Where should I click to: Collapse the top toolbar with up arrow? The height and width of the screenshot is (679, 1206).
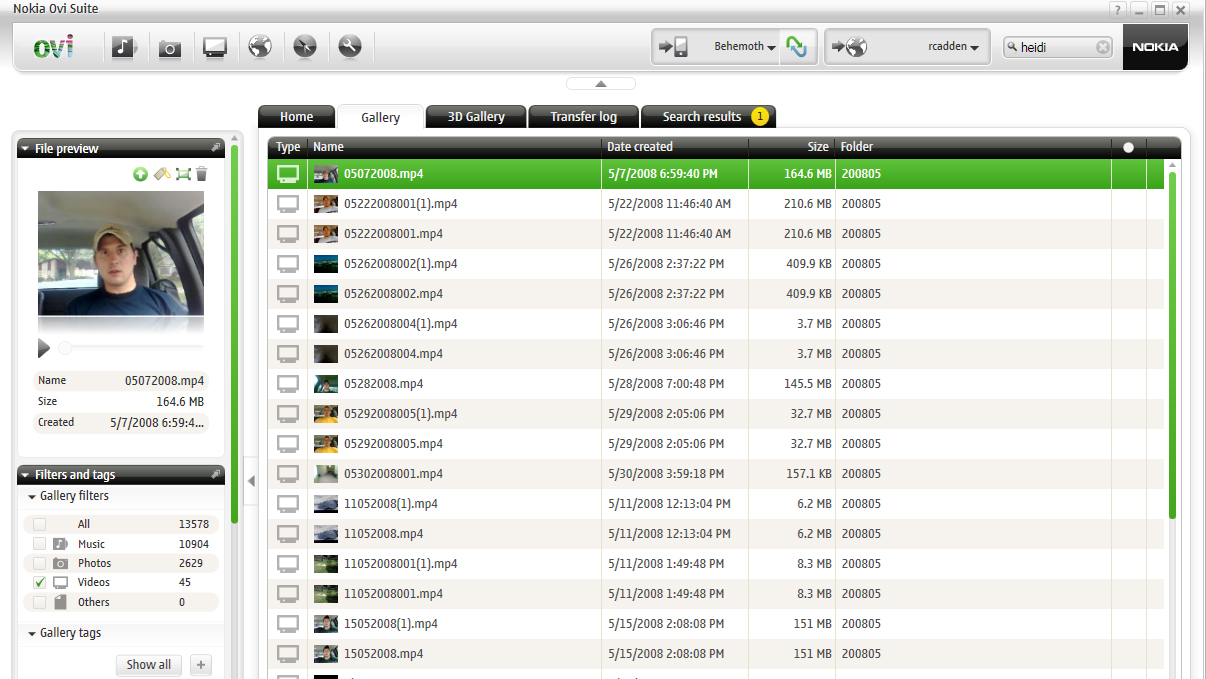[x=601, y=84]
